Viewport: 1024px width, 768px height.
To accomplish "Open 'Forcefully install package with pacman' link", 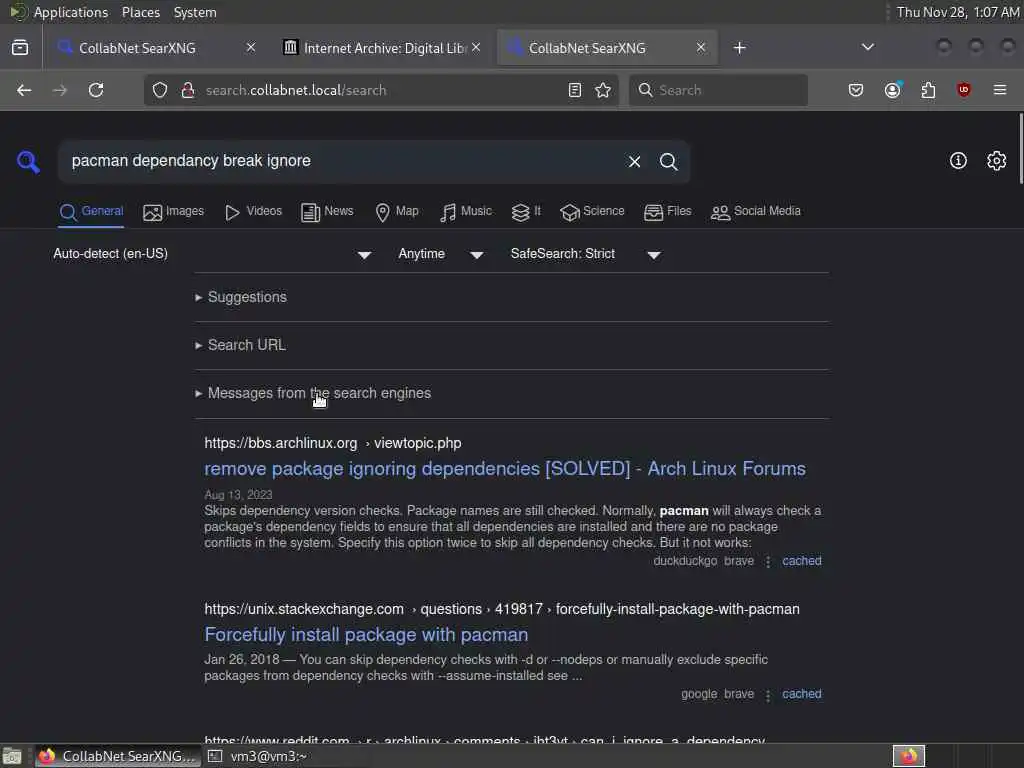I will [366, 635].
